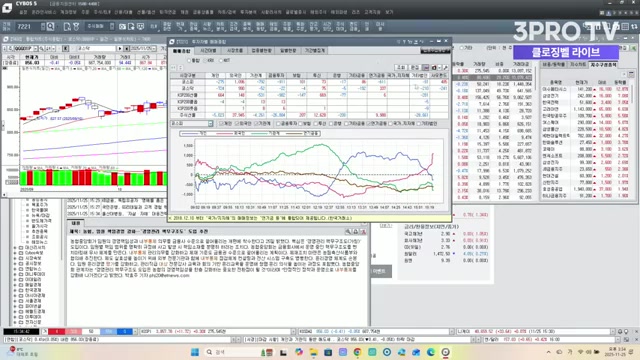
Task: Enable the 보험 checkbox
Action: click(x=301, y=123)
